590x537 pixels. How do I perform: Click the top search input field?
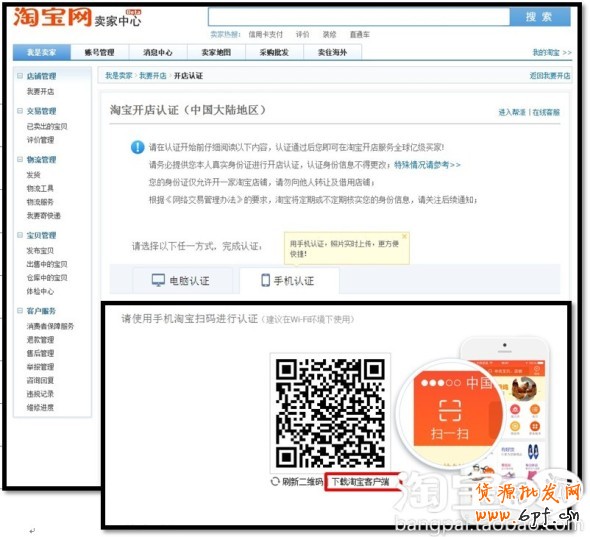359,17
